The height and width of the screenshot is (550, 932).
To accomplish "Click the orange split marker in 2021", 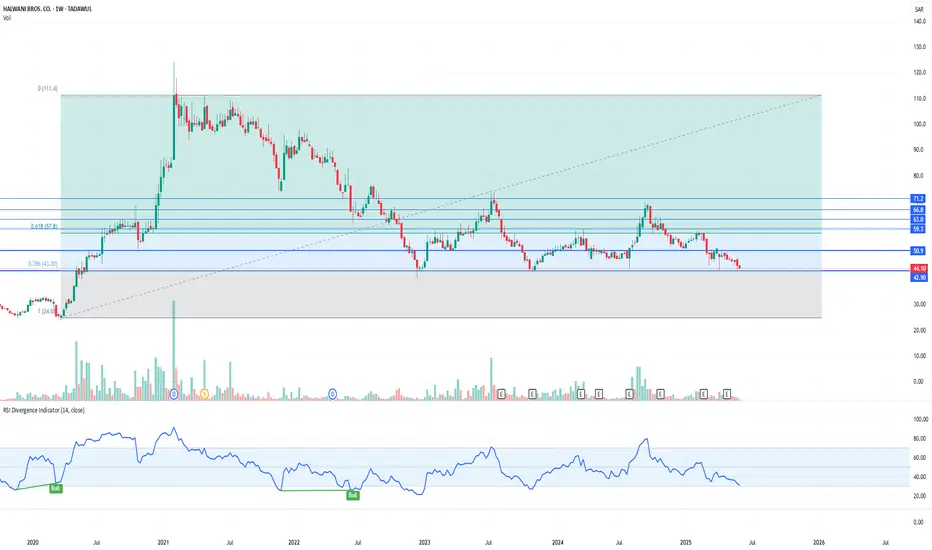I will coord(204,394).
